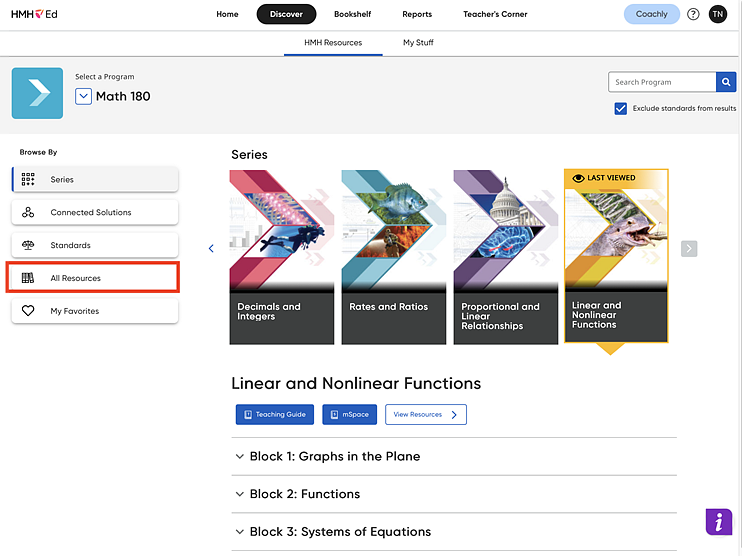This screenshot has width=742, height=556.
Task: Click the My Favorites heart icon
Action: pyautogui.click(x=28, y=311)
